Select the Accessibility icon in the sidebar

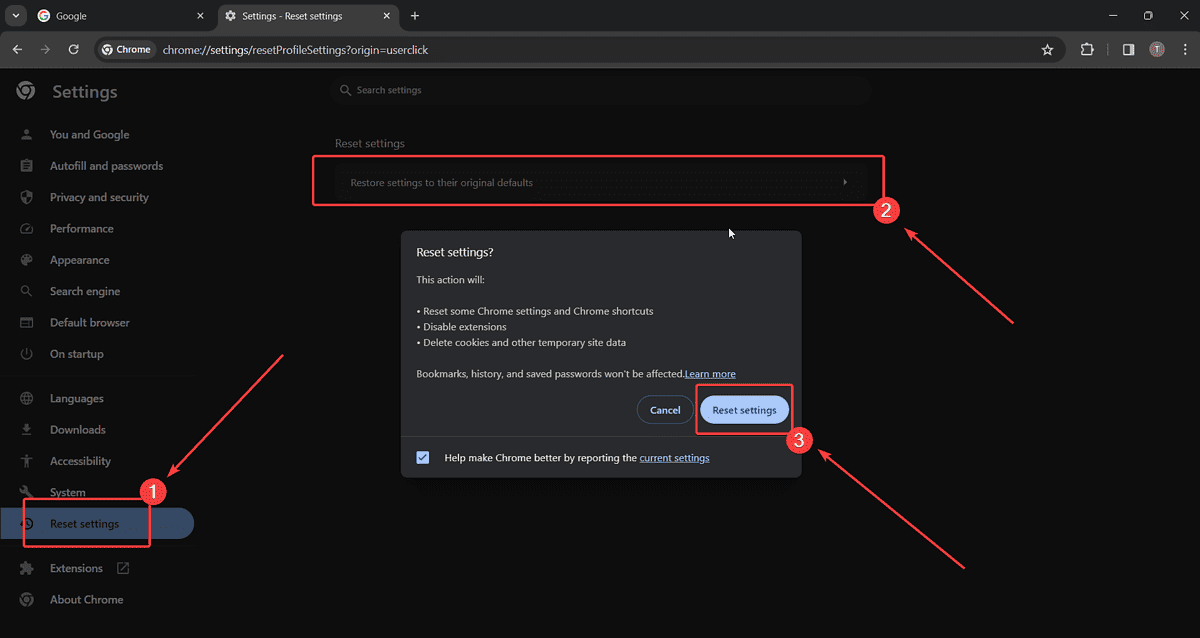[25, 461]
